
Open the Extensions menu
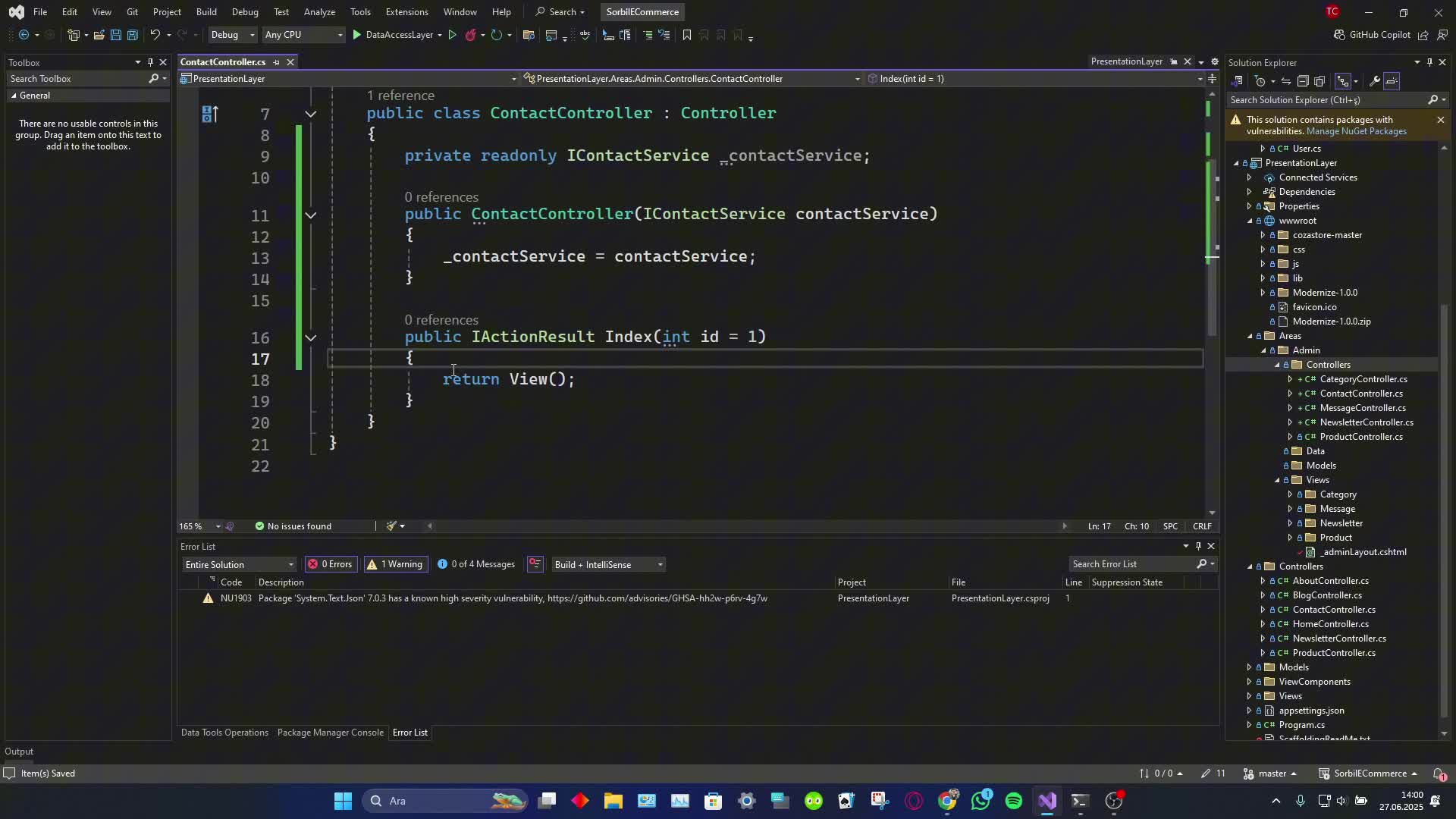coord(406,12)
